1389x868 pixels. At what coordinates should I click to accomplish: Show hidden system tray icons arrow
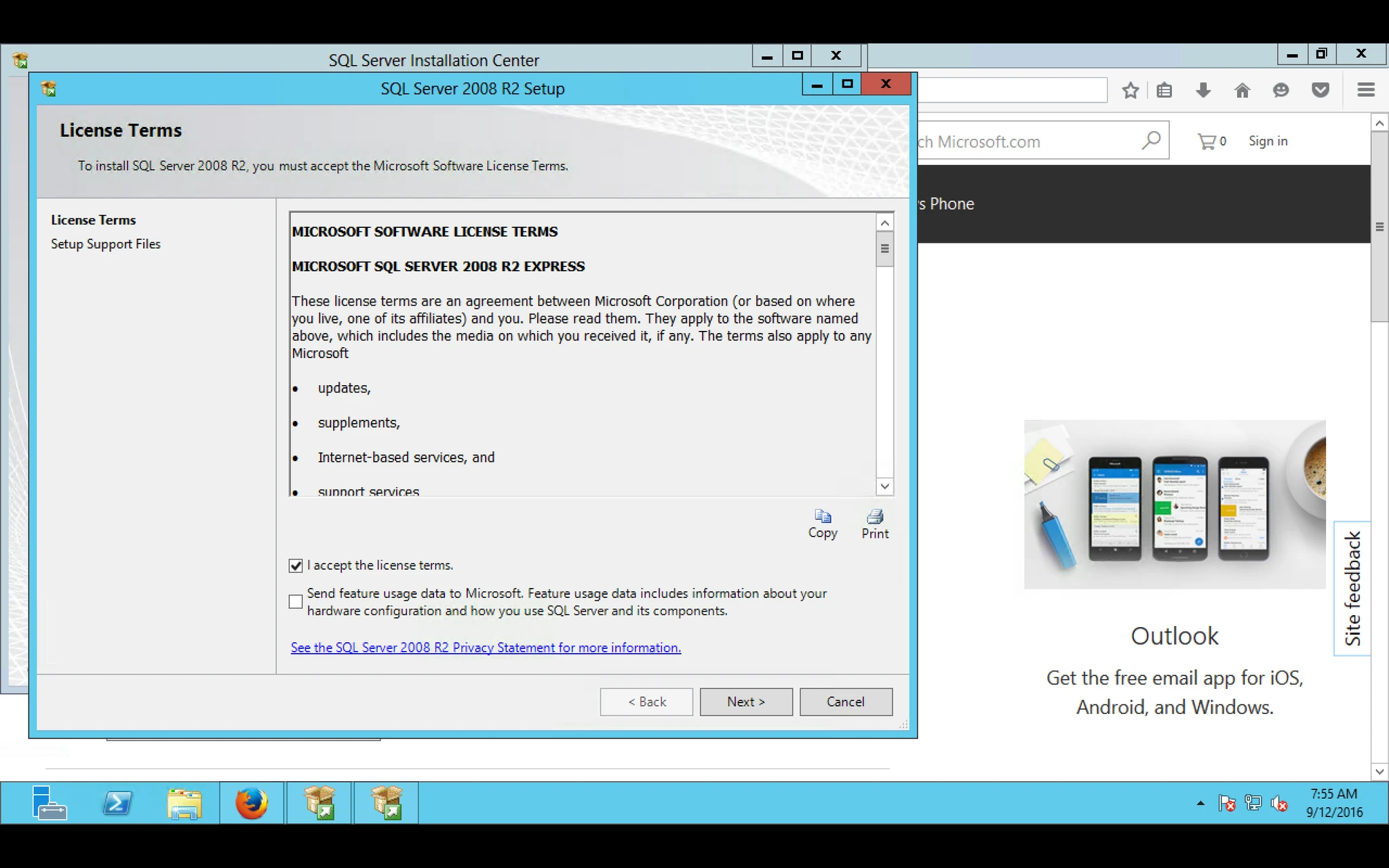tap(1200, 804)
